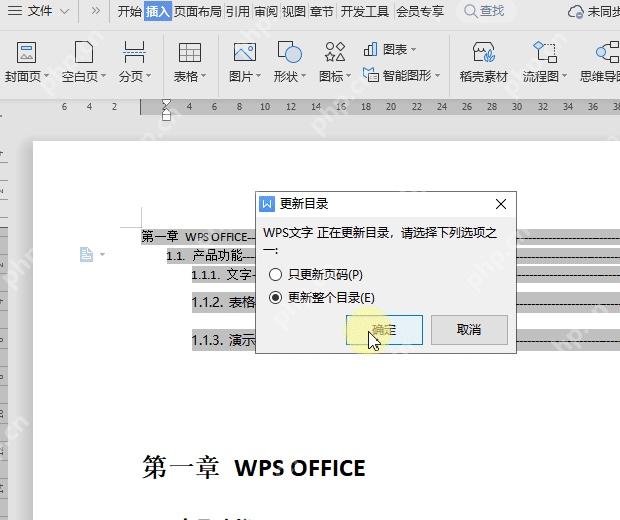Screen dimensions: 620x520
Task: Click the 分页 page break icon
Action: (134, 52)
